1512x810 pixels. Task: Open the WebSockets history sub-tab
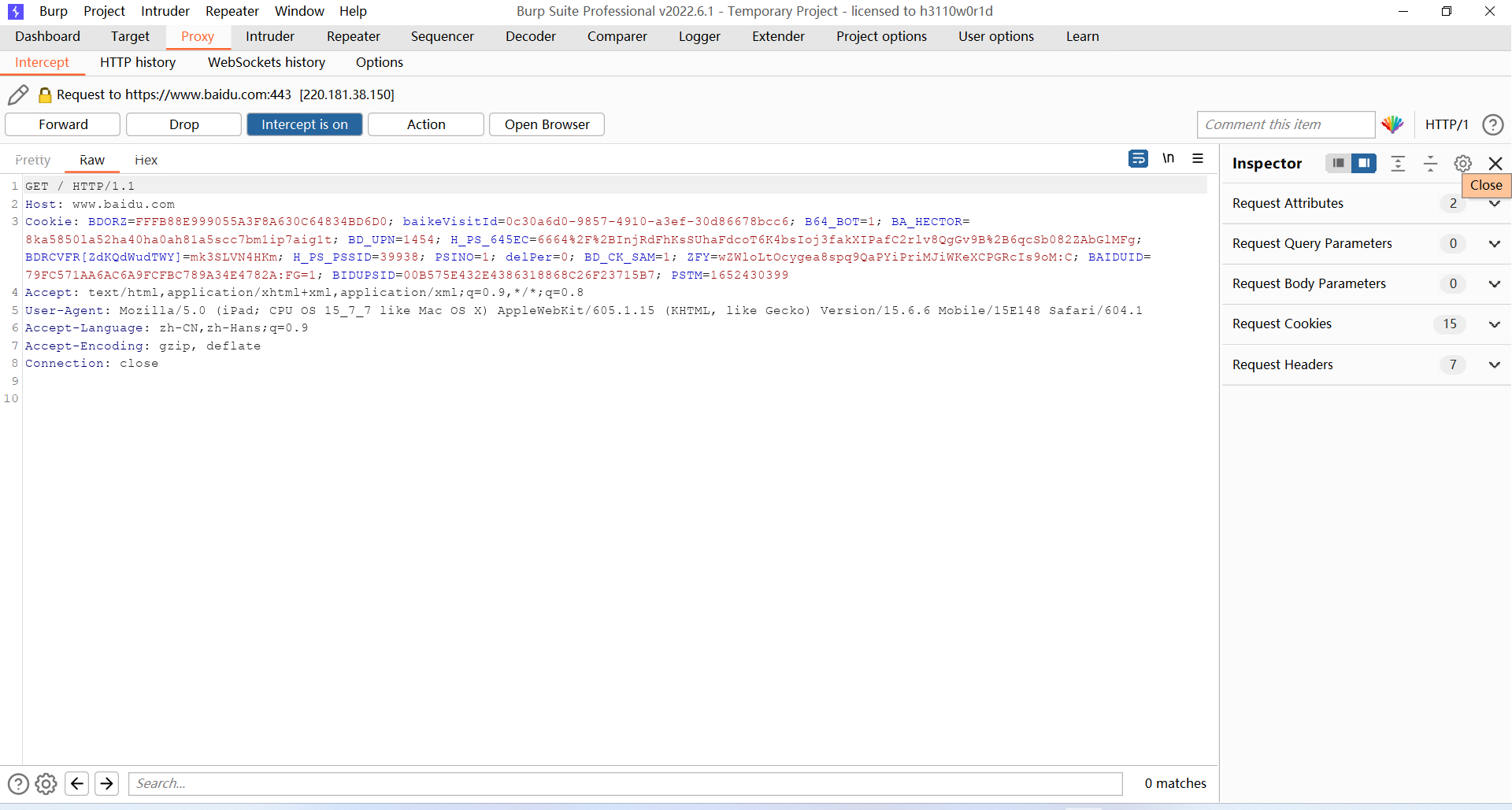[x=266, y=62]
